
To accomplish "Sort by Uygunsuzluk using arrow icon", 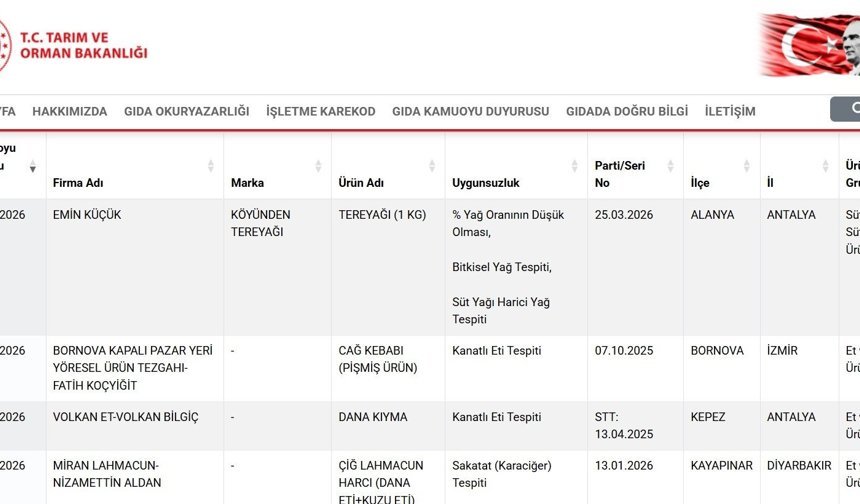I will coord(575,166).
